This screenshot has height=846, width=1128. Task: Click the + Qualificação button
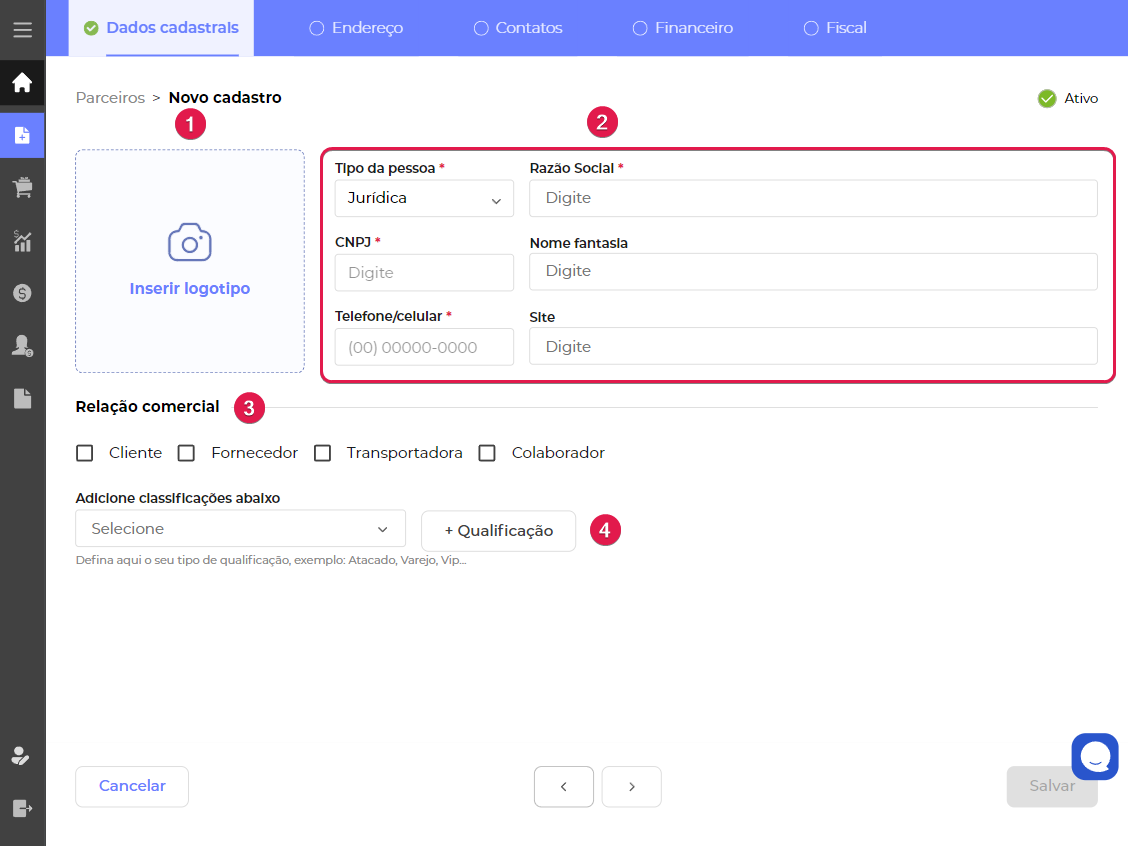click(x=498, y=531)
